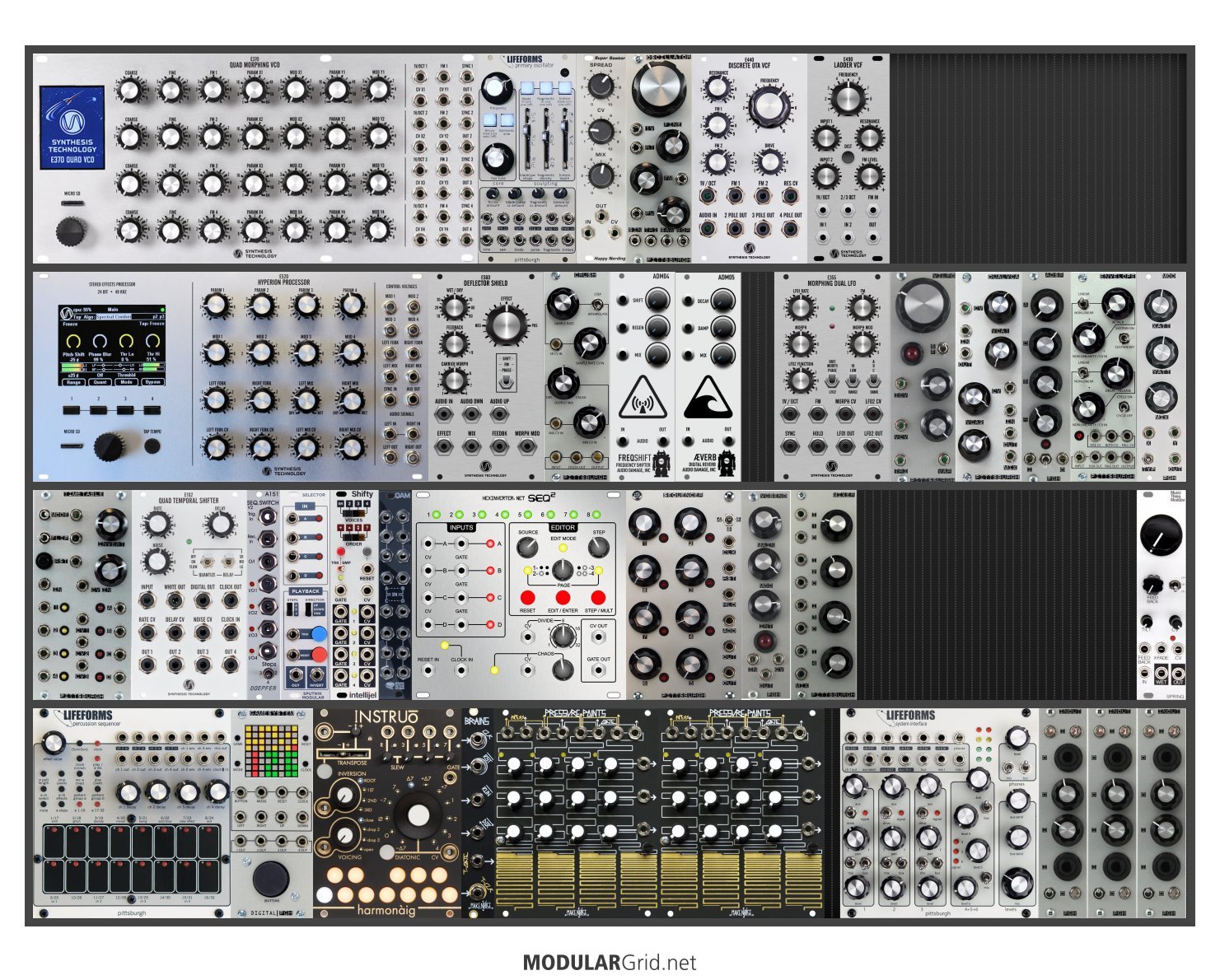Viewport: 1220px width, 980px height.
Task: Click the RESET jack on Shifty module
Action: point(367,568)
